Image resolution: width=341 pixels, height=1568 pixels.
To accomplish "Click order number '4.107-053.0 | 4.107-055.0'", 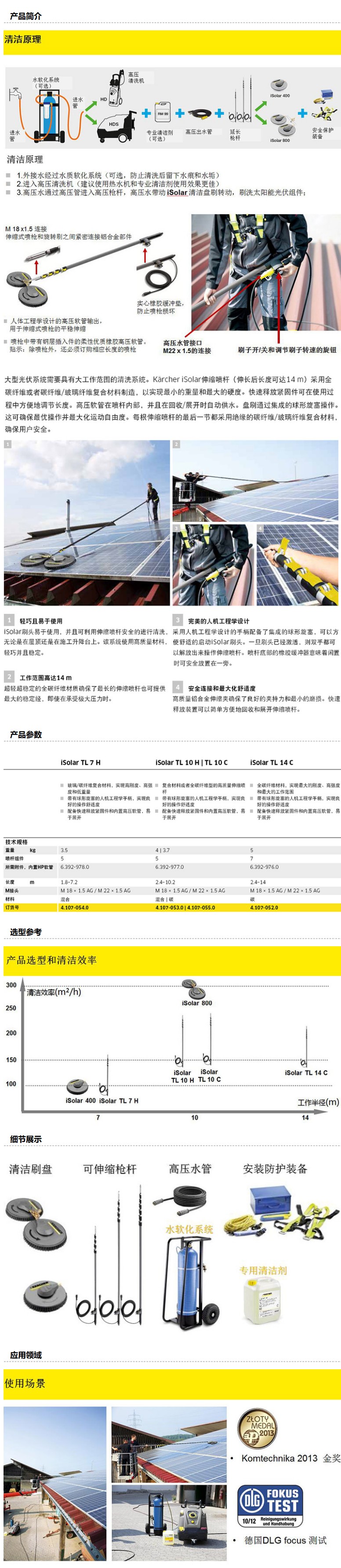I will (185, 907).
